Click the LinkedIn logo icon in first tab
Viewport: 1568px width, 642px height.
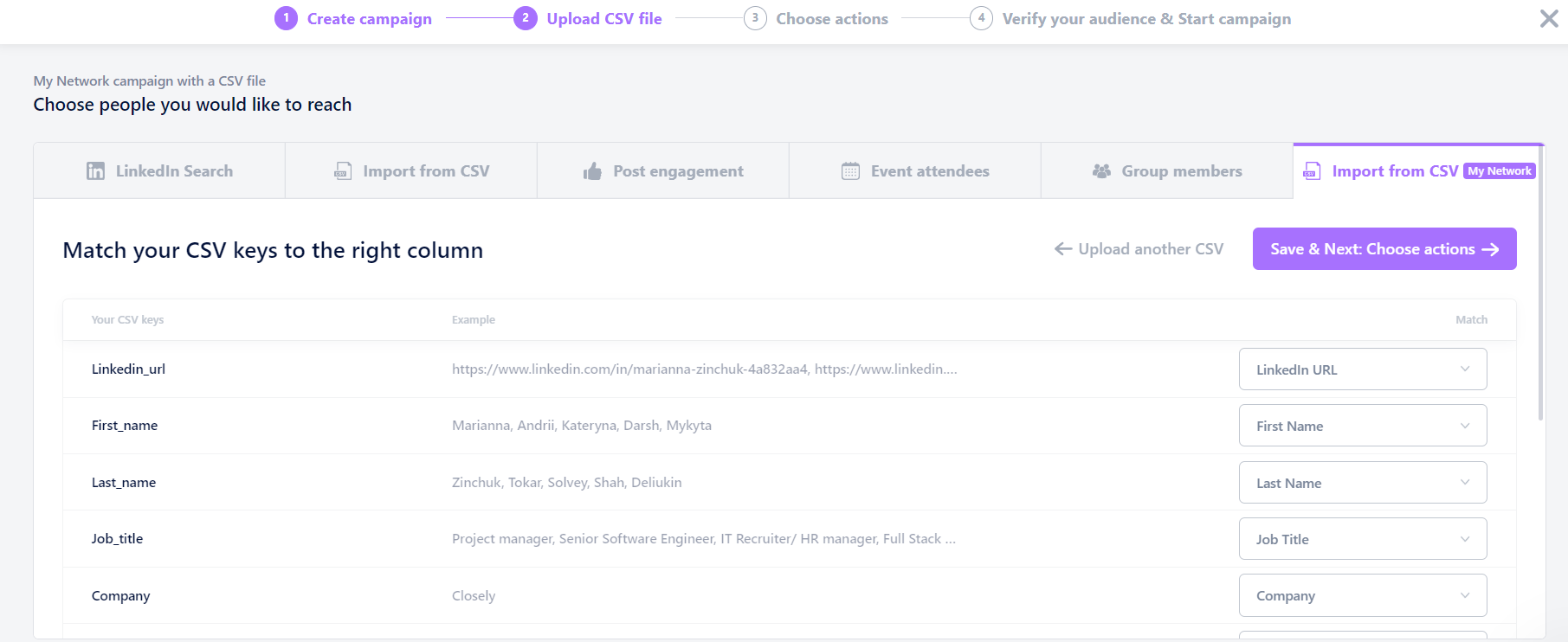95,171
